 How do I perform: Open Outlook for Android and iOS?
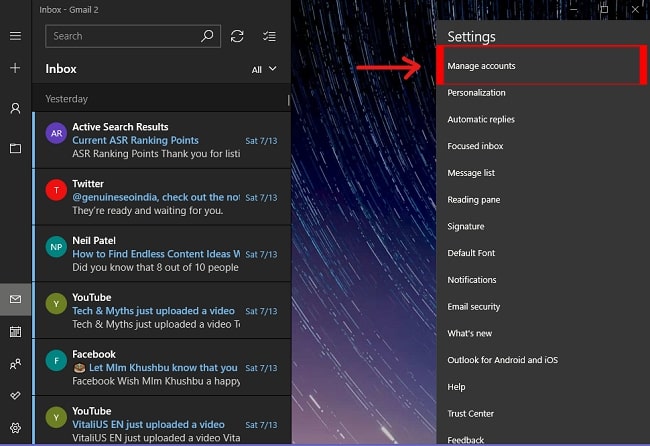[502, 360]
